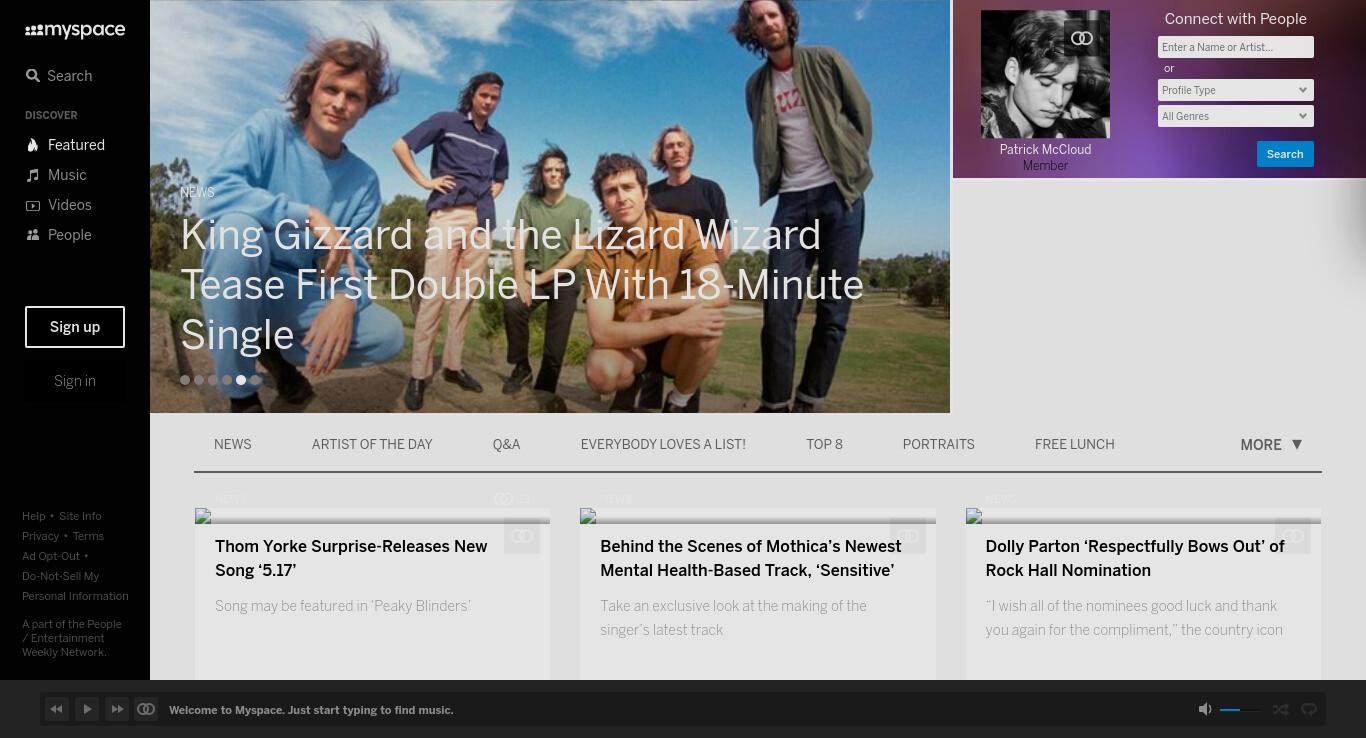The image size is (1366, 738).
Task: Open the Site Info link
Action: pyautogui.click(x=80, y=516)
